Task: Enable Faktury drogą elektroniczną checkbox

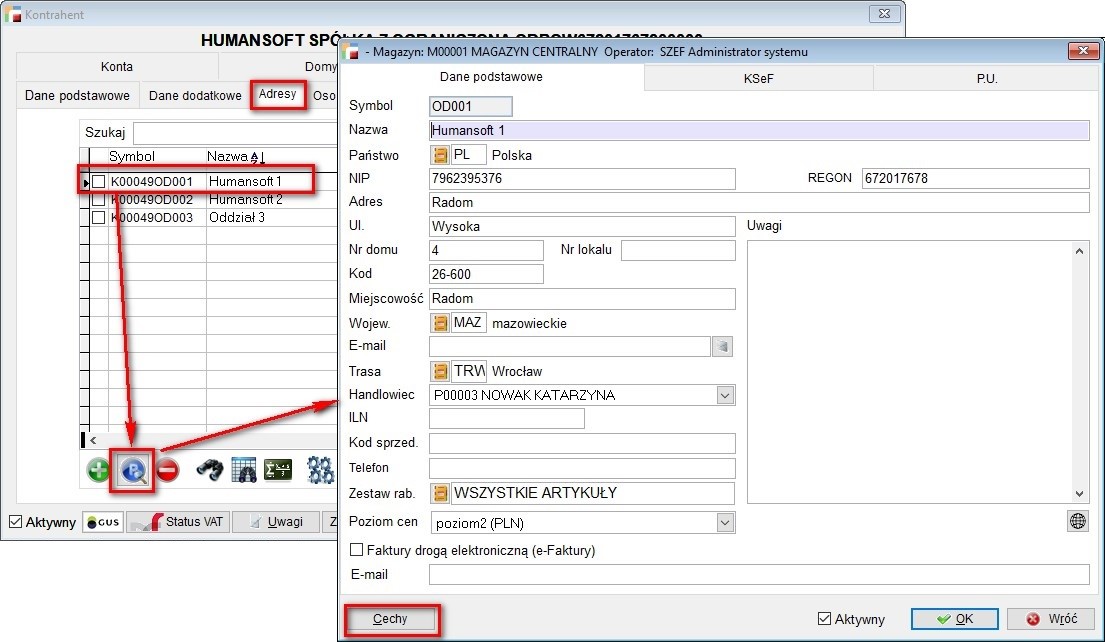Action: point(357,550)
